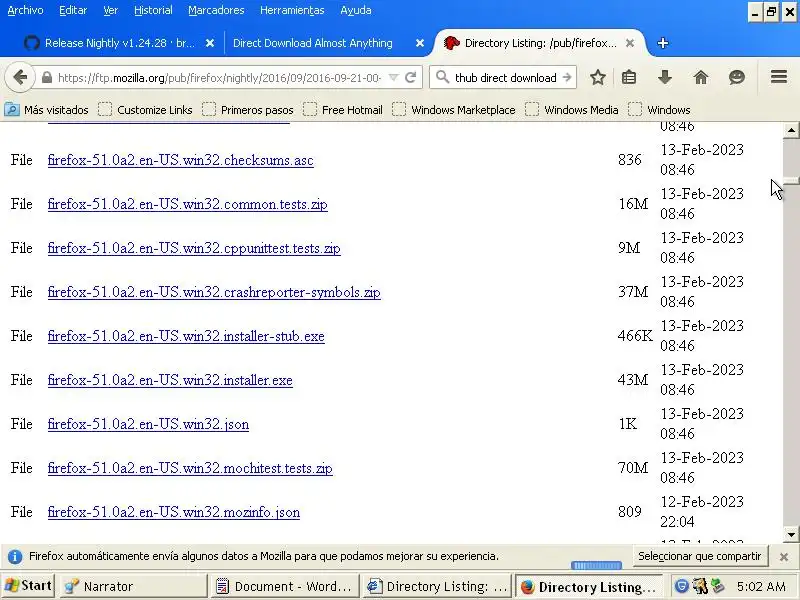Click the blue shield tray icon
Viewport: 800px width, 600px height.
coord(681,586)
